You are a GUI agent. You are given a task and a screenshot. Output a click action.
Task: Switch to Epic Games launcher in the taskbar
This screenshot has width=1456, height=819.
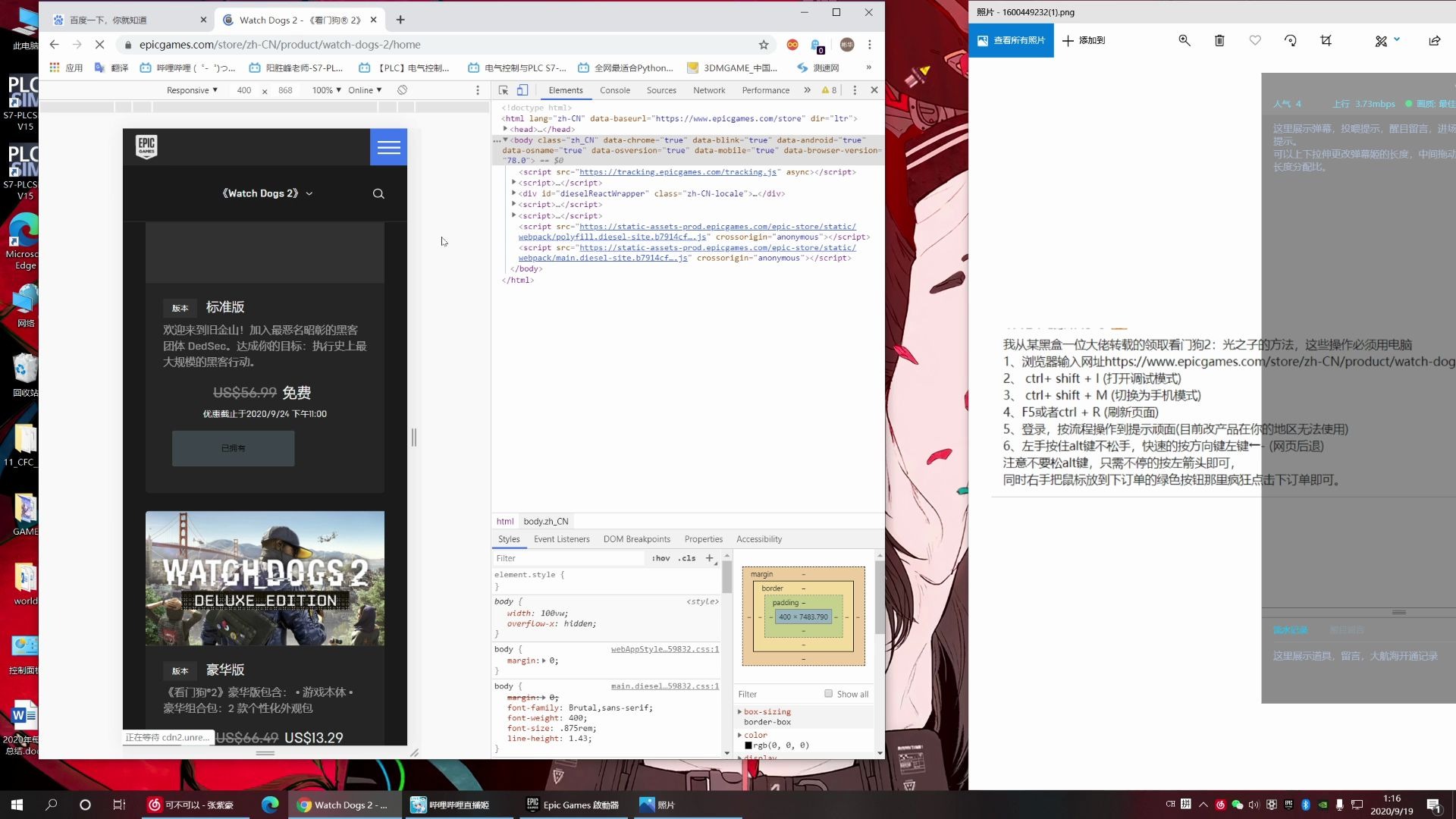pos(573,805)
